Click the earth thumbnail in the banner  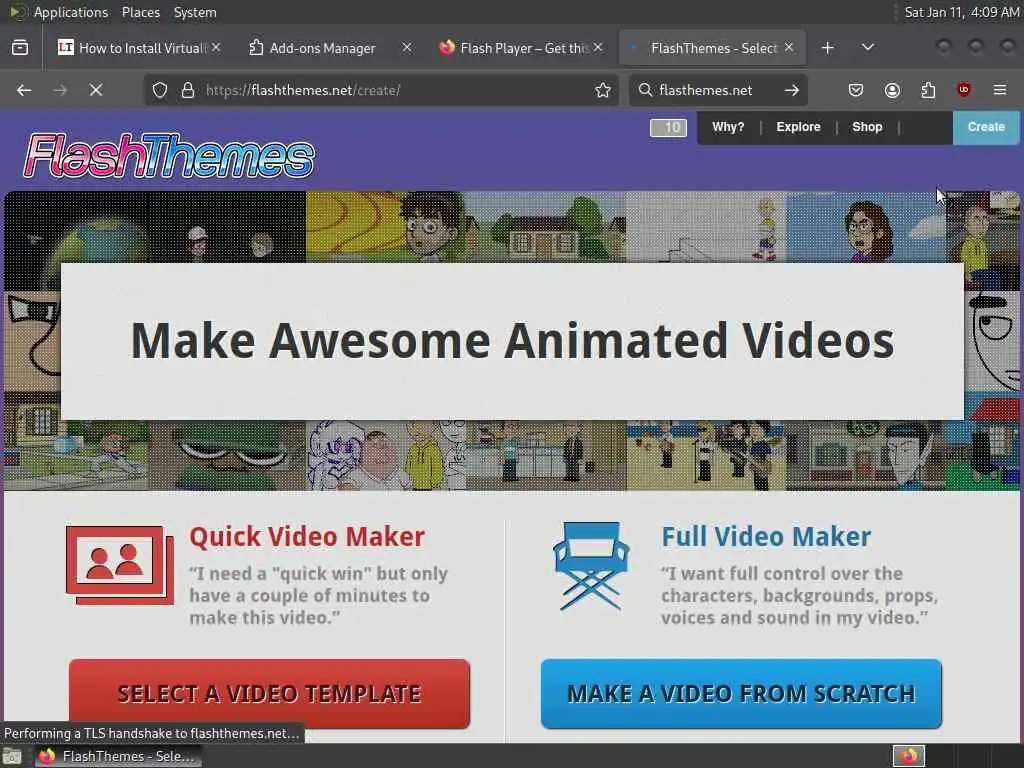[77, 227]
